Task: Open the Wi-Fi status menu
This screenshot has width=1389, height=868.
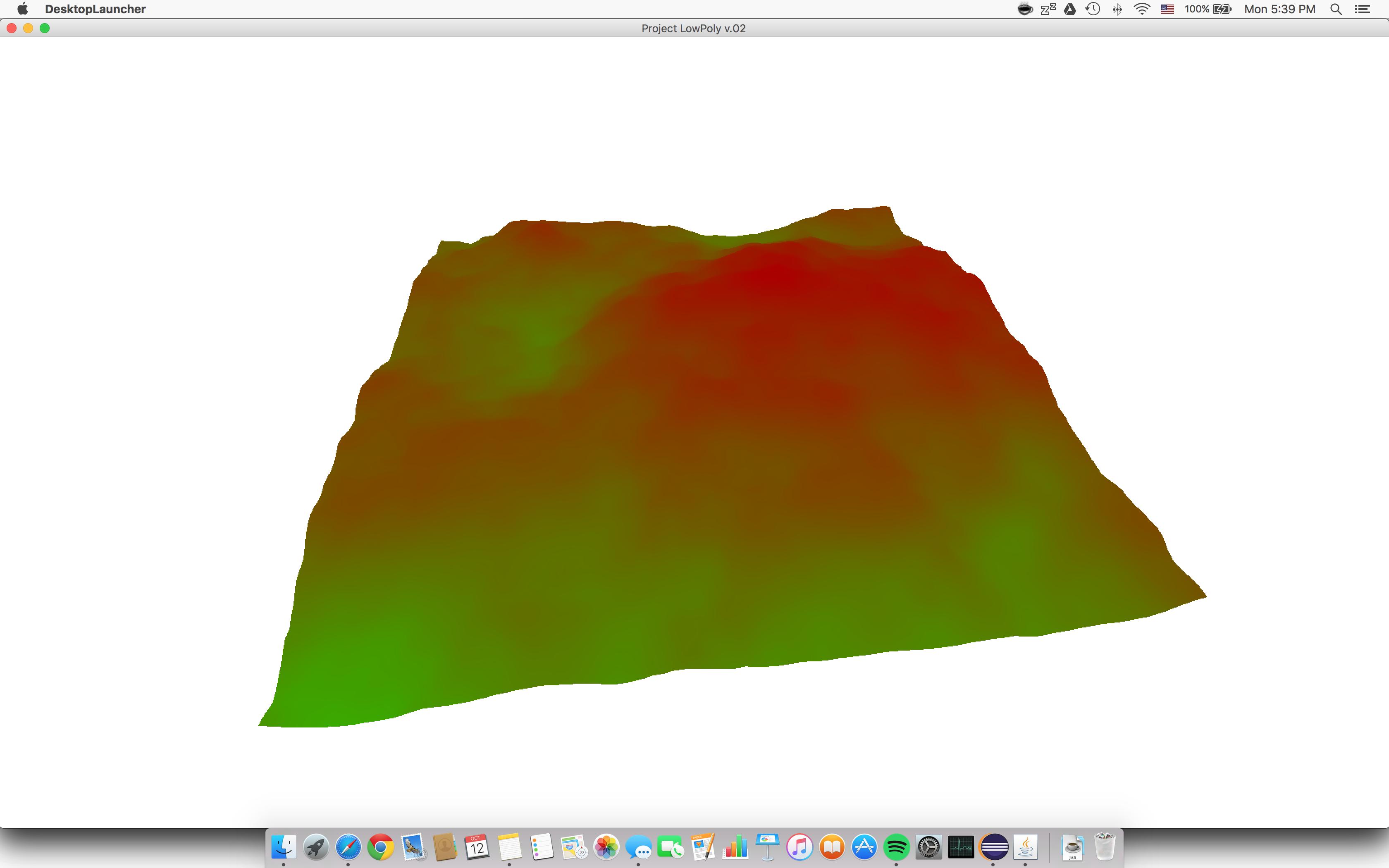Action: tap(1142, 9)
